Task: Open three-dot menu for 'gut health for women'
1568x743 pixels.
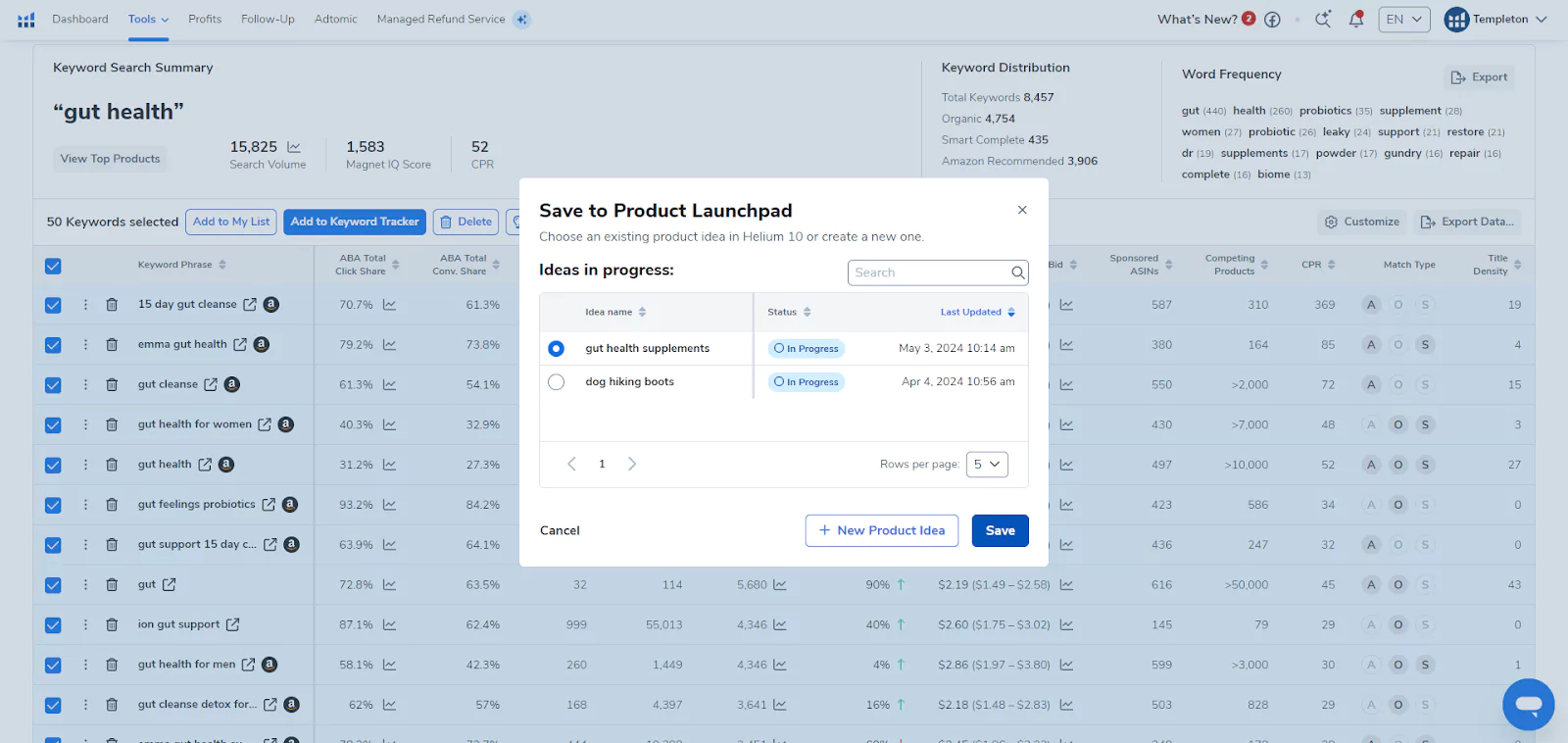Action: pos(85,424)
